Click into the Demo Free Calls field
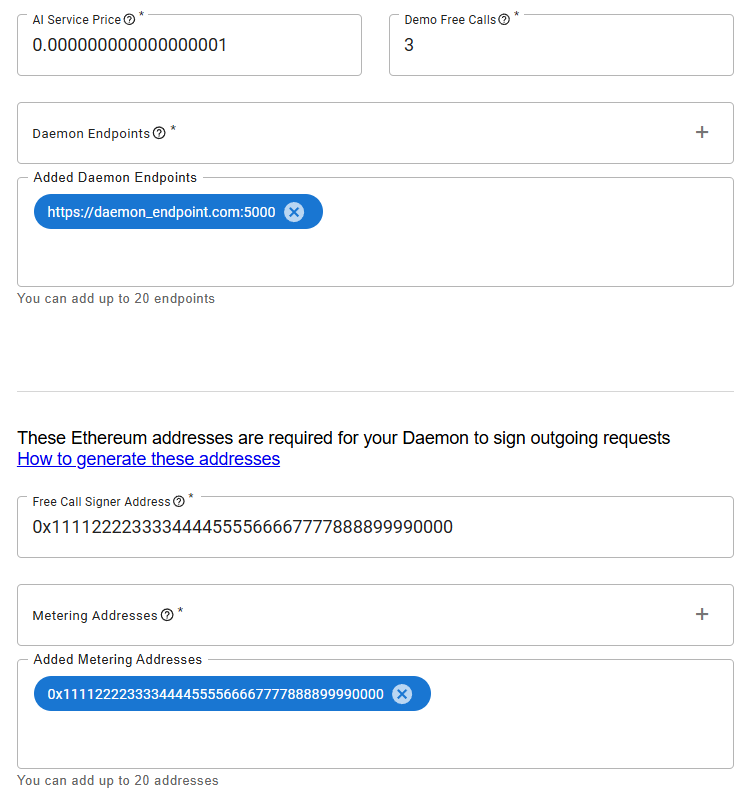 [x=560, y=46]
